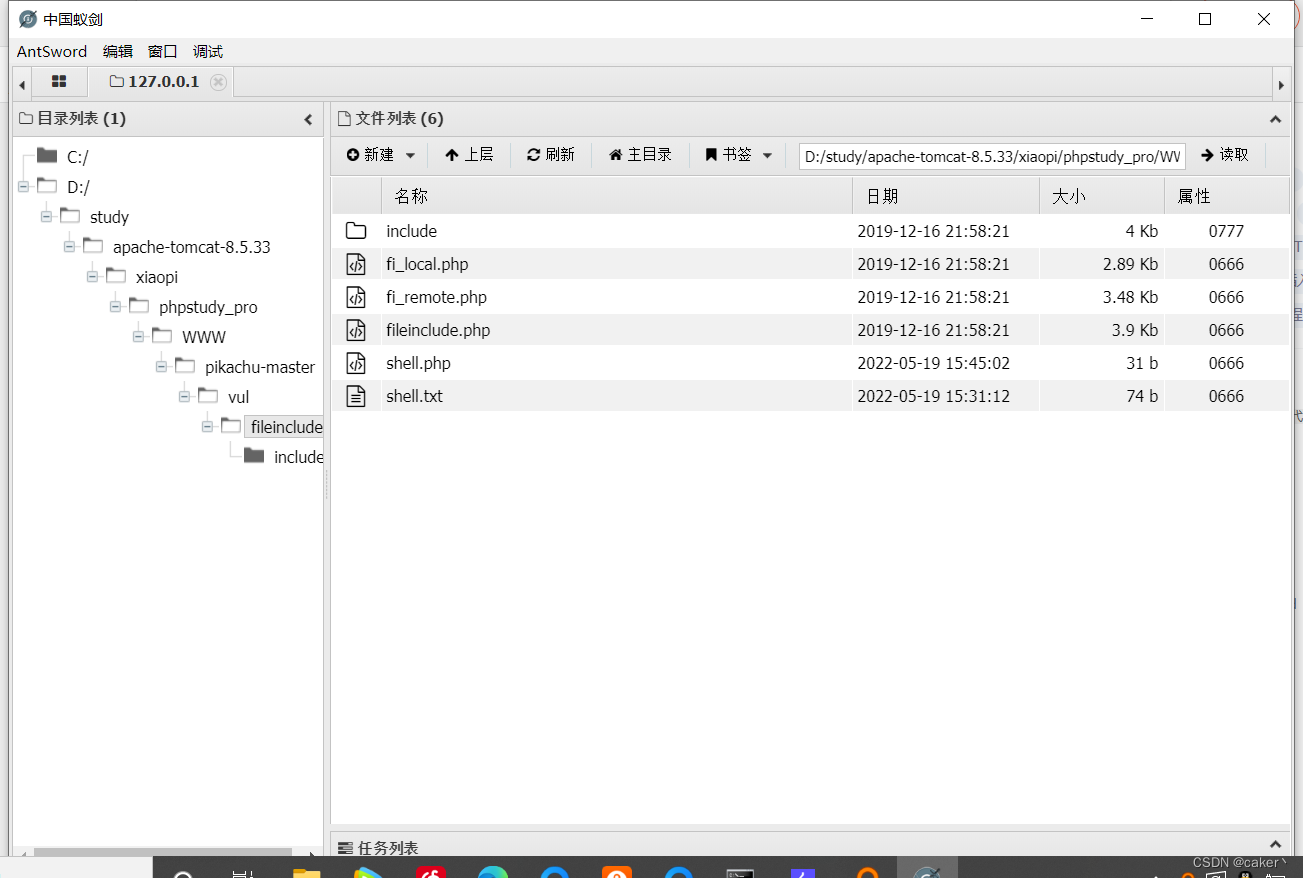The image size is (1303, 878).
Task: Select the shell.php file name
Action: [418, 363]
